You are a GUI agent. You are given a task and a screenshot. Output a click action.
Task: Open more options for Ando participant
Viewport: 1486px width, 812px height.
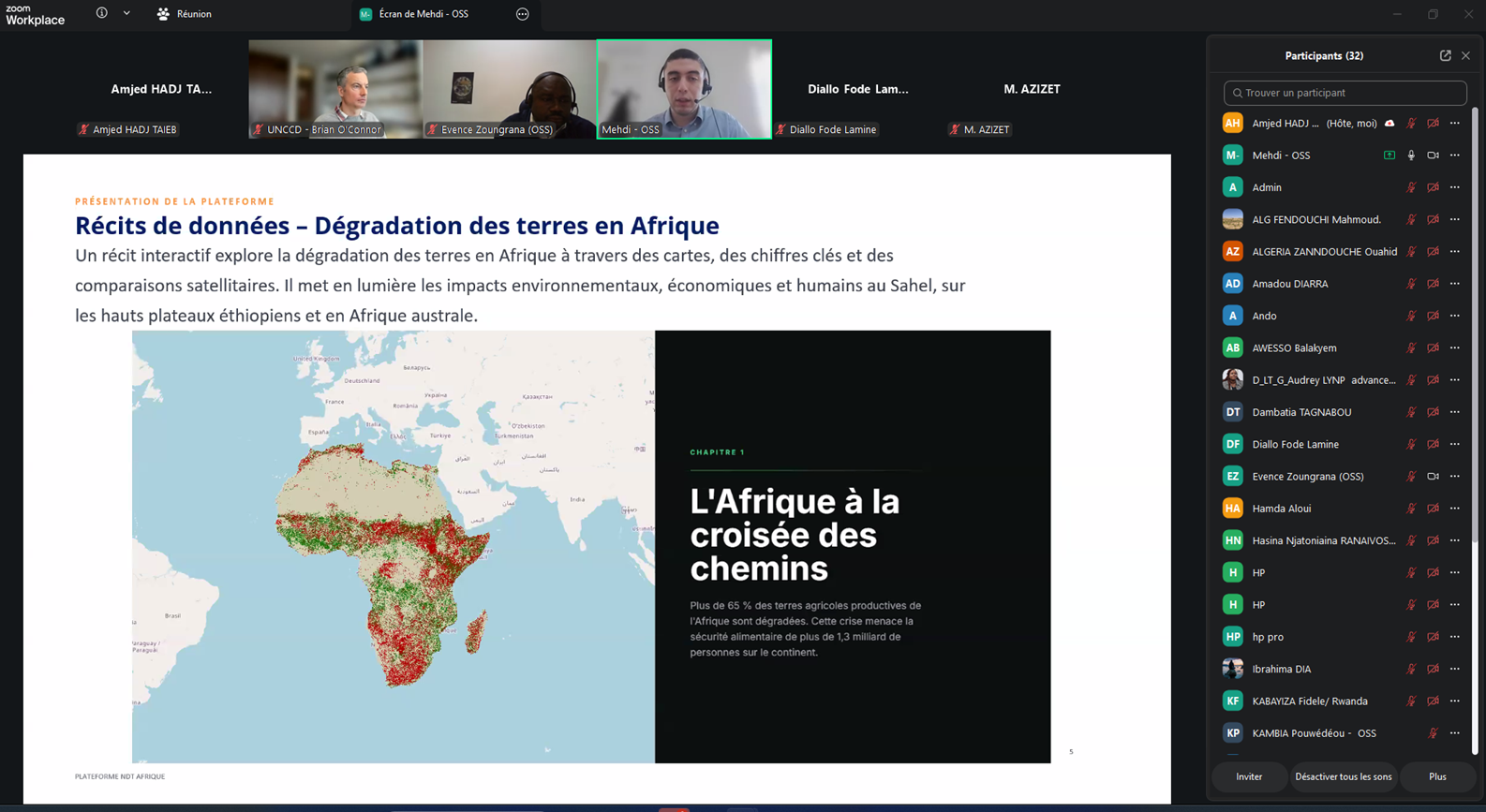point(1455,316)
